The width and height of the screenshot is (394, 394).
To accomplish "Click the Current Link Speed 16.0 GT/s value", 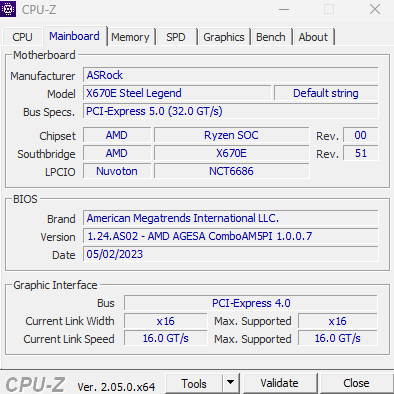I will tap(166, 339).
